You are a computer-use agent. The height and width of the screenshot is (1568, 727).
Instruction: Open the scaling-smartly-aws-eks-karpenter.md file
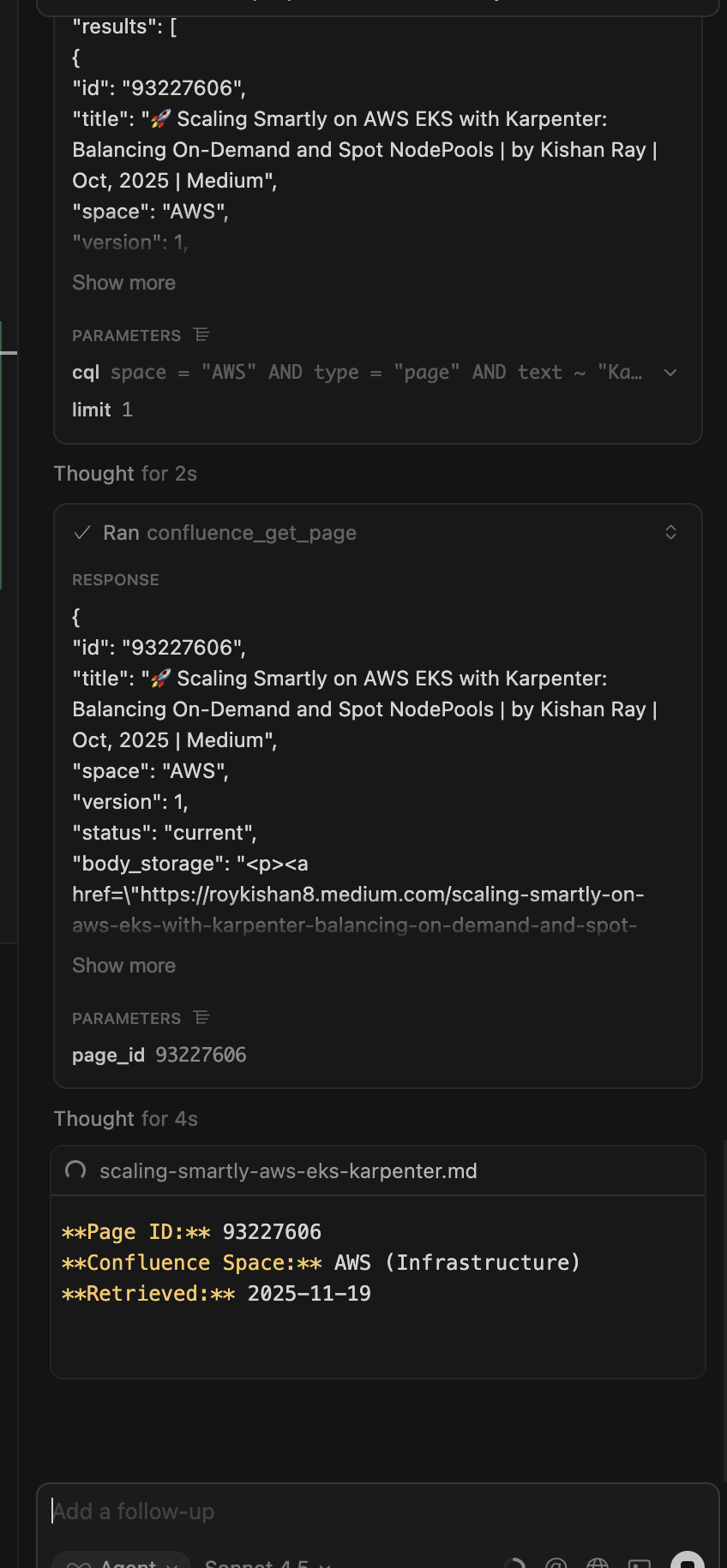point(288,1171)
